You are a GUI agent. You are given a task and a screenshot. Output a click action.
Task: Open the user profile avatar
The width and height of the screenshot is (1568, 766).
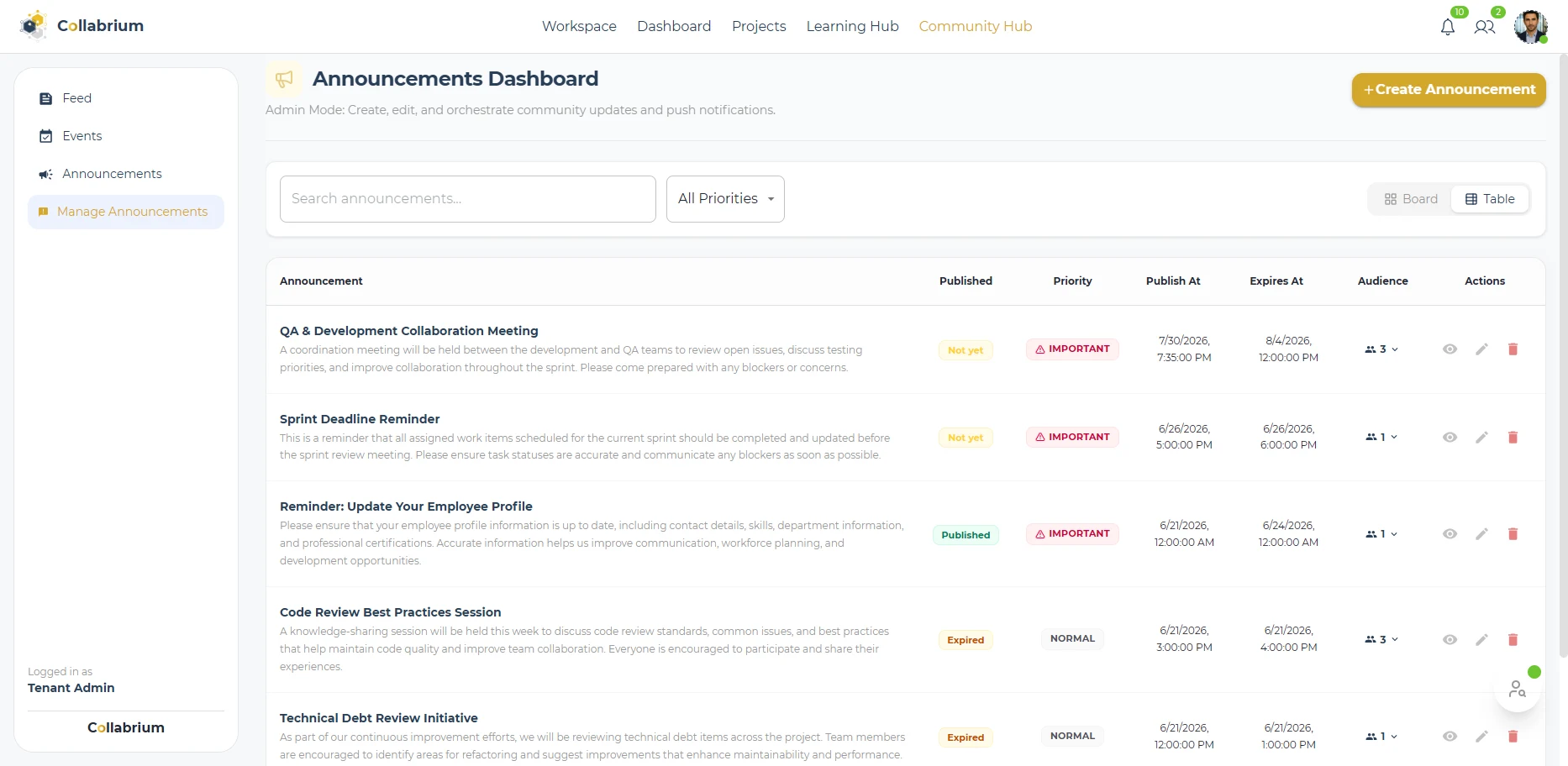coord(1531,27)
